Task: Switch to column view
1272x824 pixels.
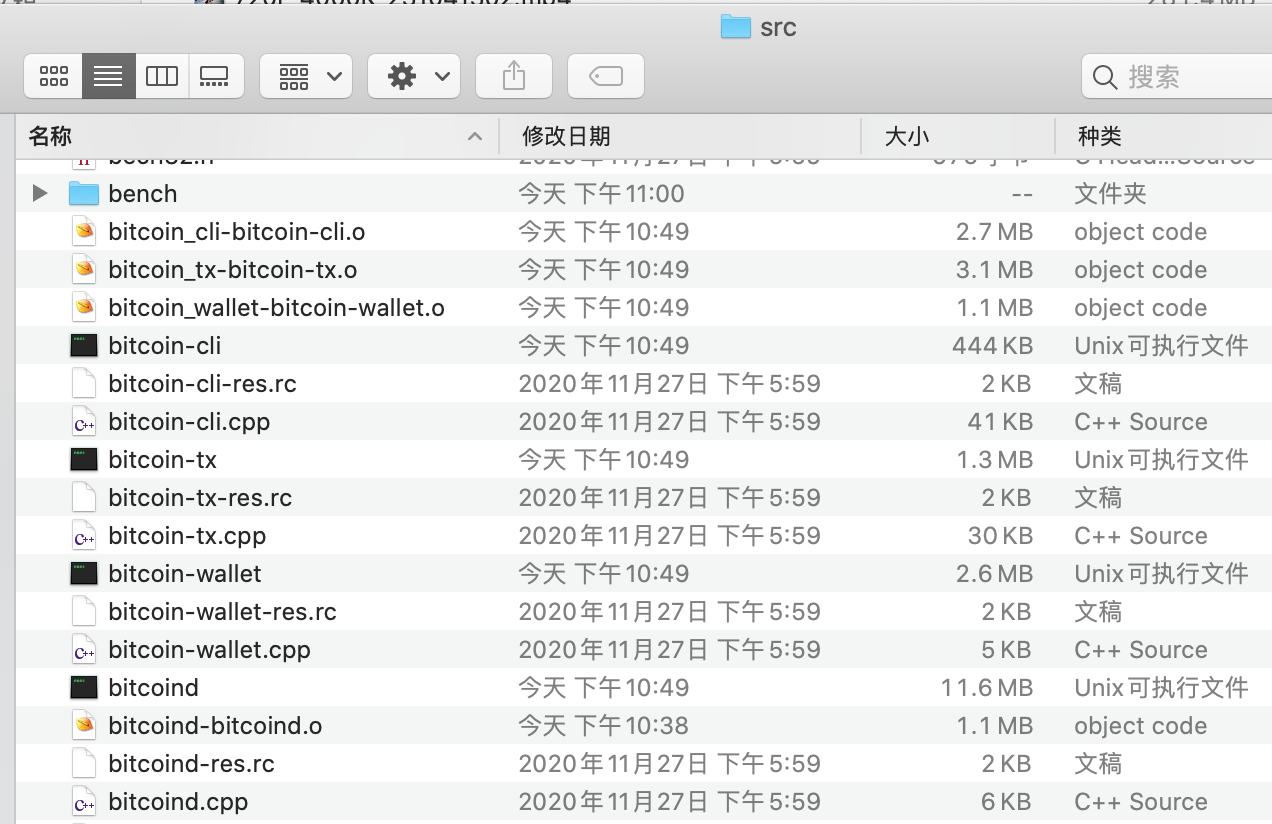Action: coord(162,76)
